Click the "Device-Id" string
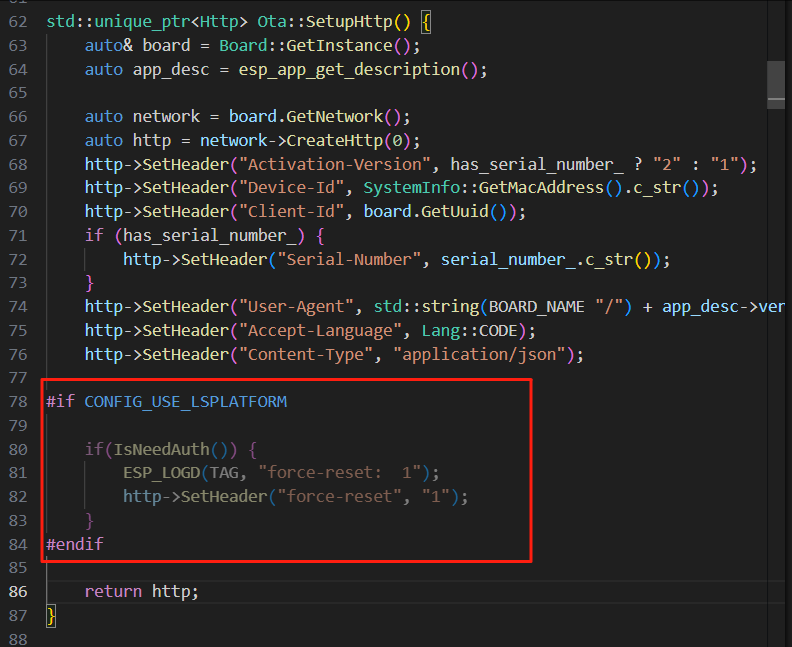This screenshot has height=647, width=792. pyautogui.click(x=291, y=188)
